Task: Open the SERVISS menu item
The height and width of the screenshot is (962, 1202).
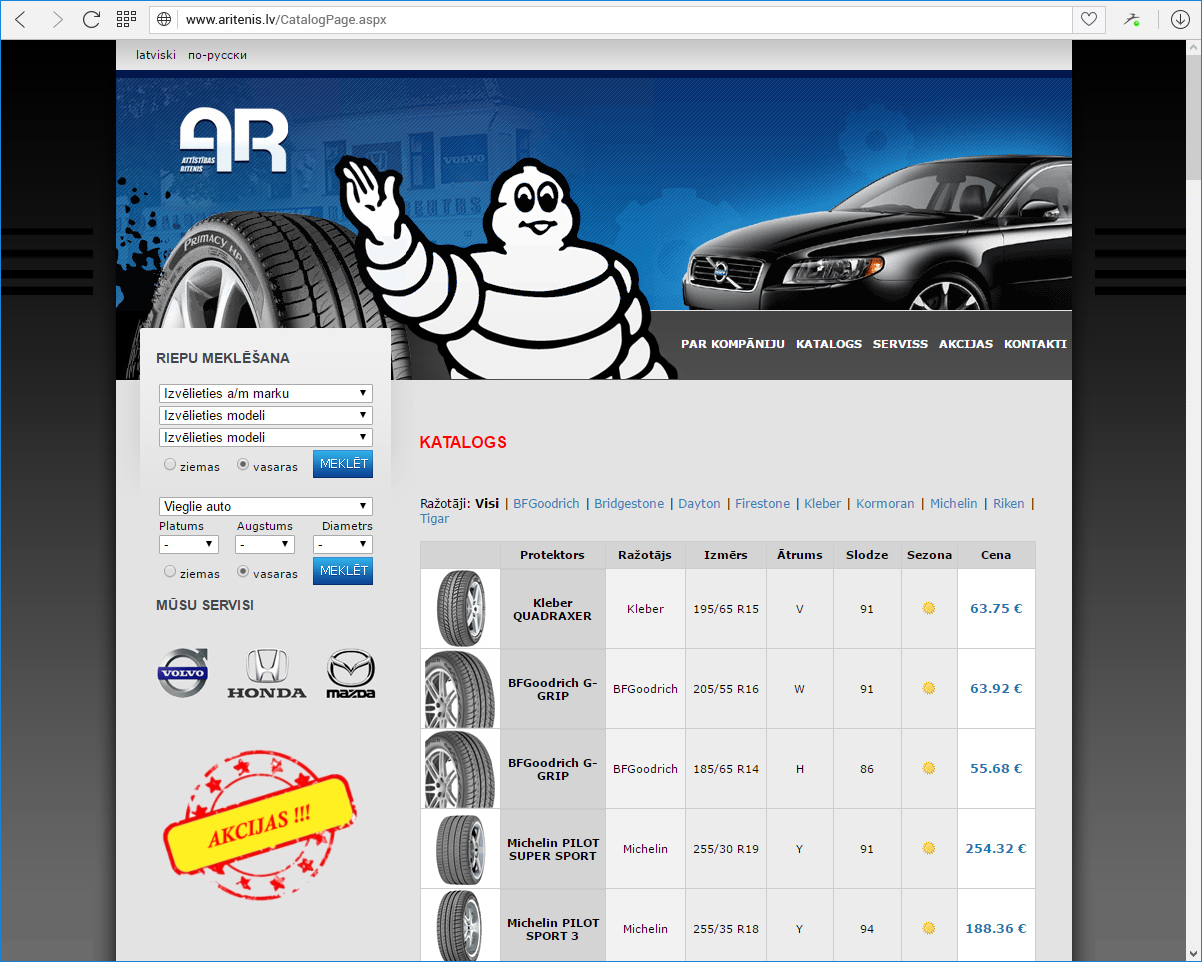Action: click(900, 344)
